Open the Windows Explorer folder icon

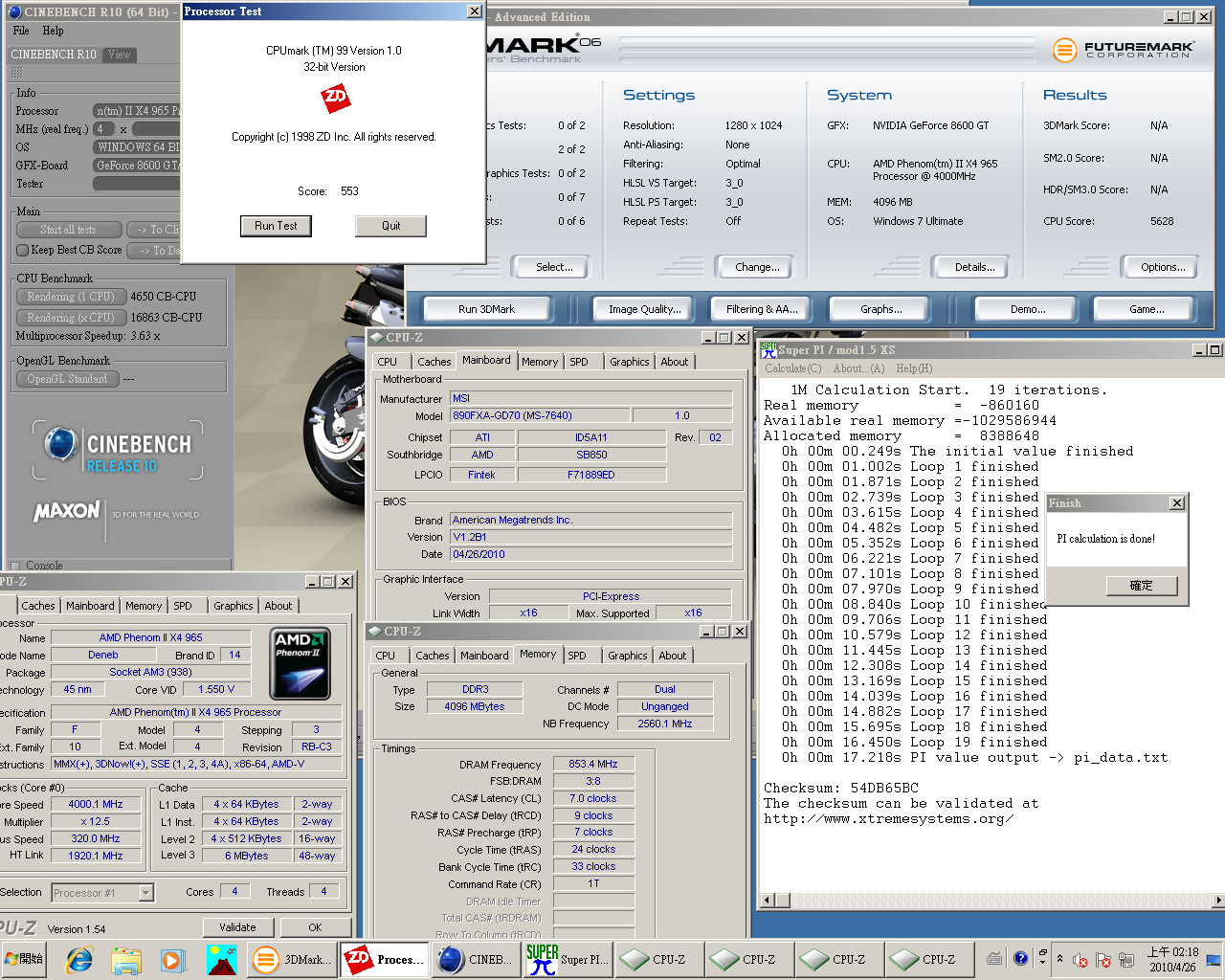pyautogui.click(x=125, y=959)
